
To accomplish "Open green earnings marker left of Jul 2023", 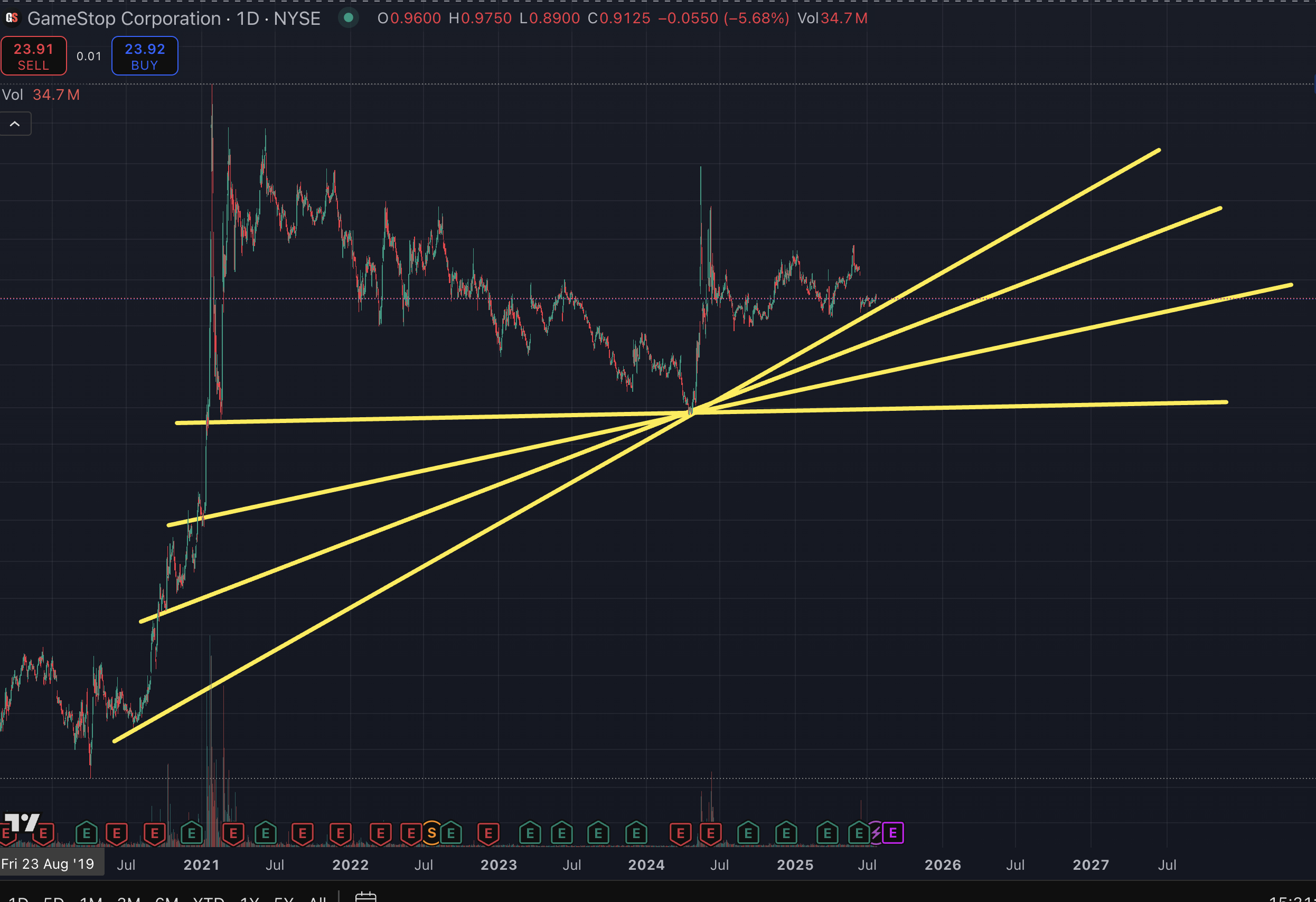I will point(562,833).
